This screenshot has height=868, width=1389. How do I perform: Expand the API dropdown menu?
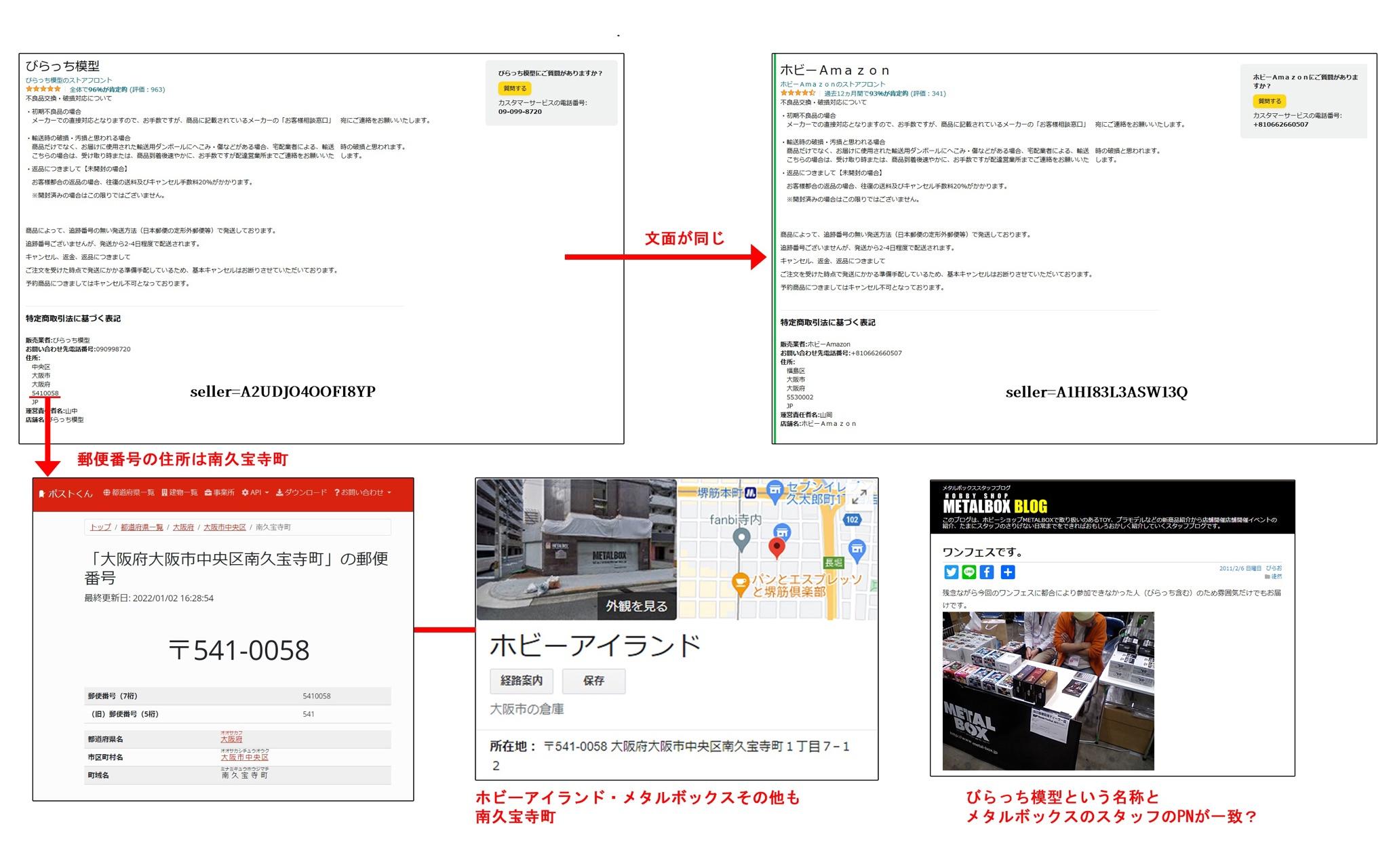tap(256, 492)
